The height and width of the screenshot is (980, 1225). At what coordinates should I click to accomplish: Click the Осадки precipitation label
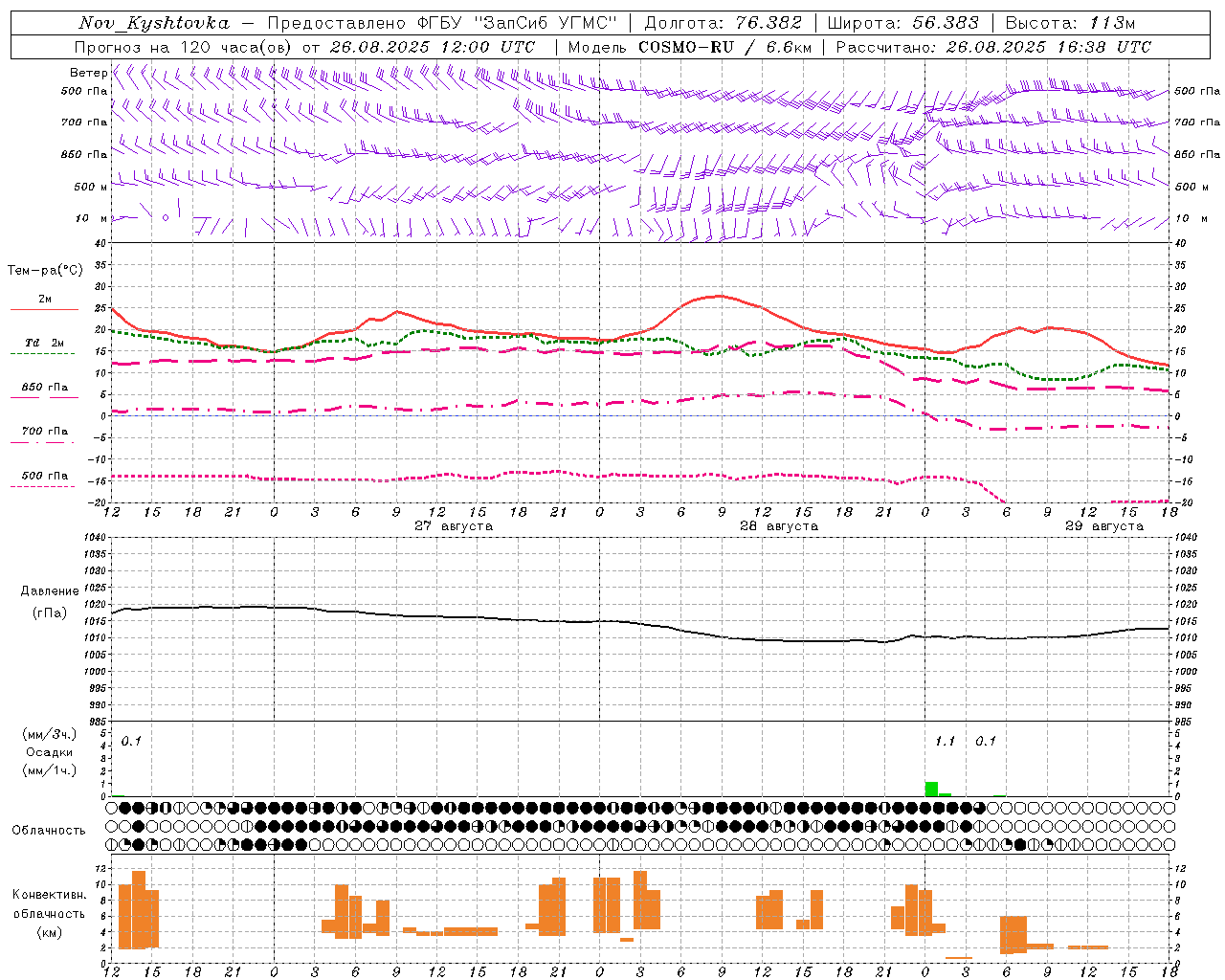click(50, 752)
